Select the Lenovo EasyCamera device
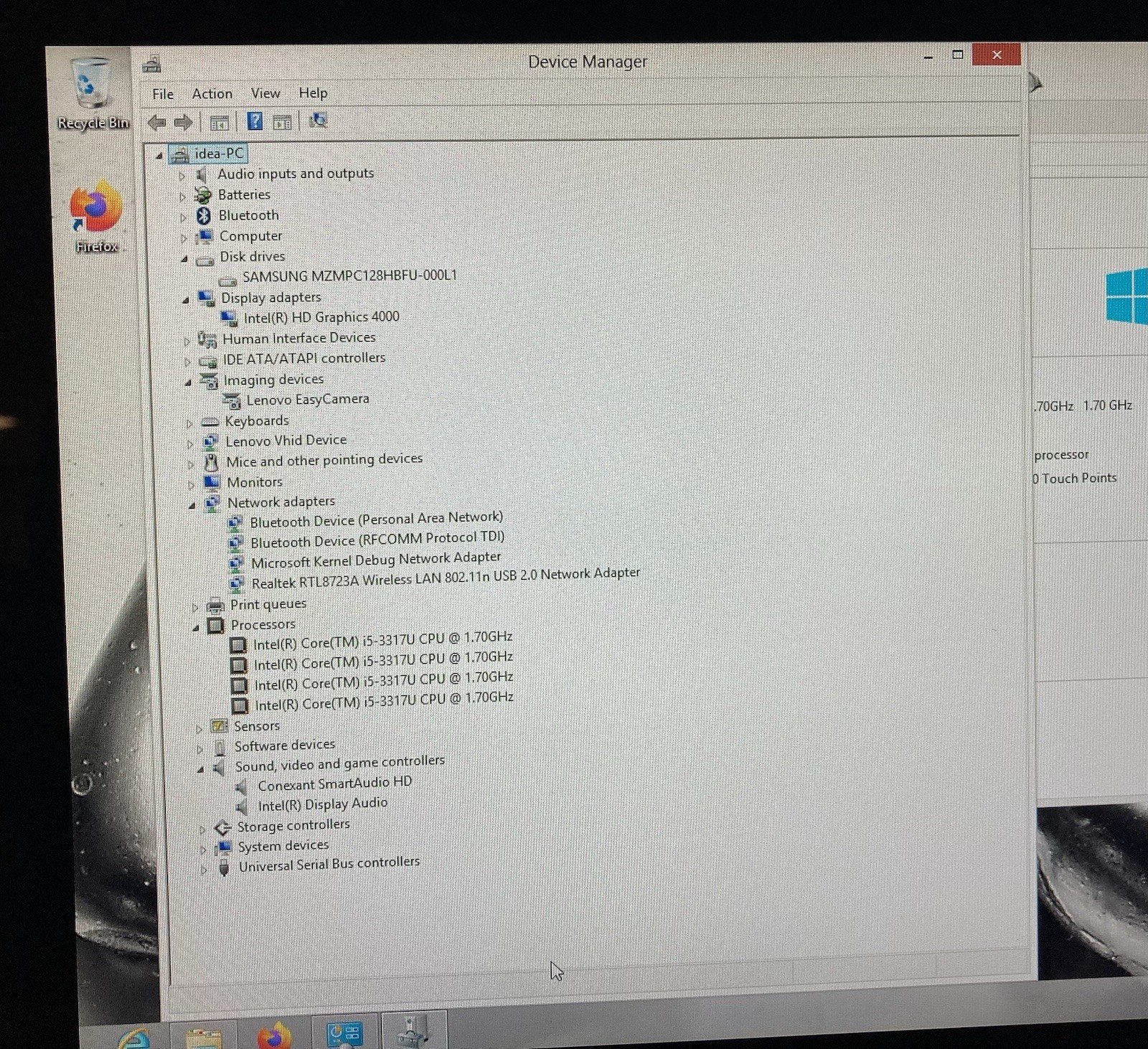The height and width of the screenshot is (1049, 1148). point(308,400)
